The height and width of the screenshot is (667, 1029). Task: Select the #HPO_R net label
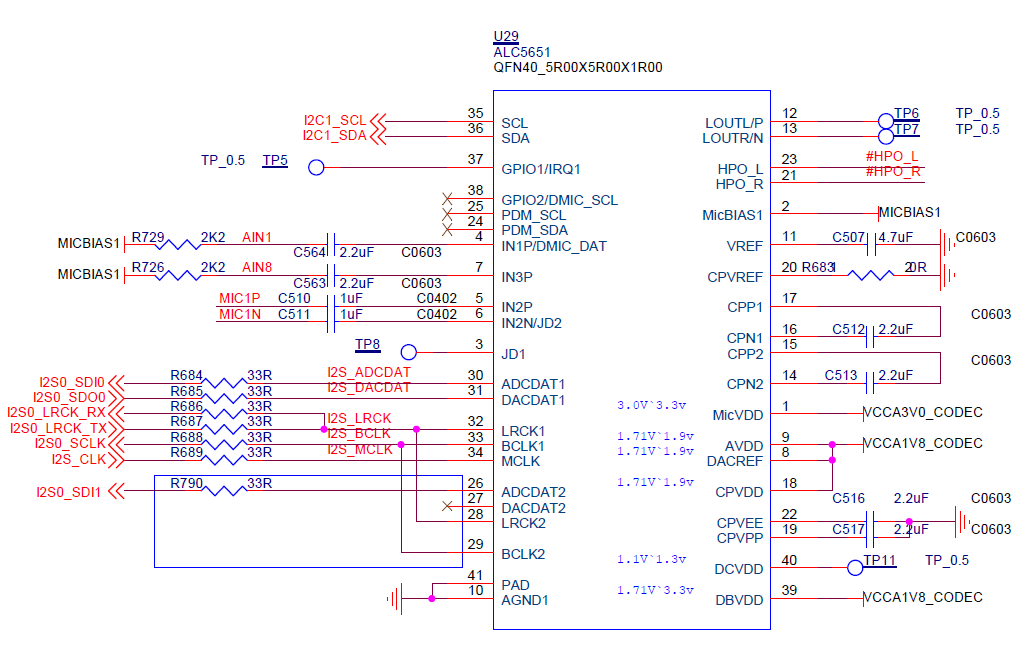(x=893, y=172)
